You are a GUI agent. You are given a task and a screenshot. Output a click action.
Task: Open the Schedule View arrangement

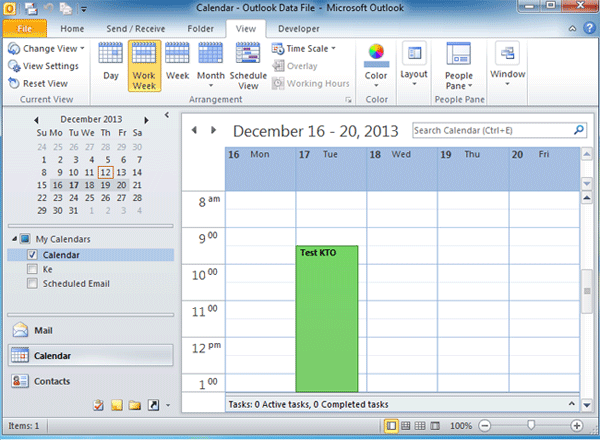[248, 65]
